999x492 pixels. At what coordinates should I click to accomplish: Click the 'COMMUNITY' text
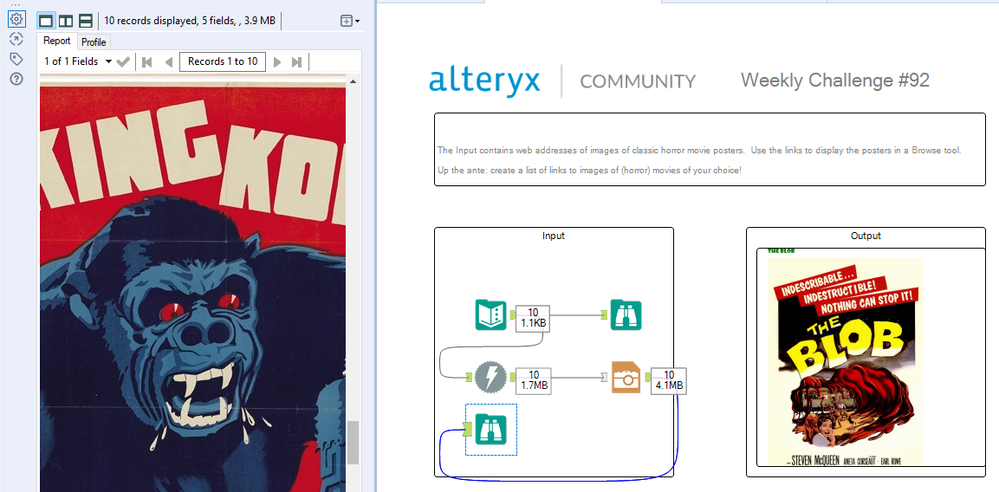click(638, 82)
